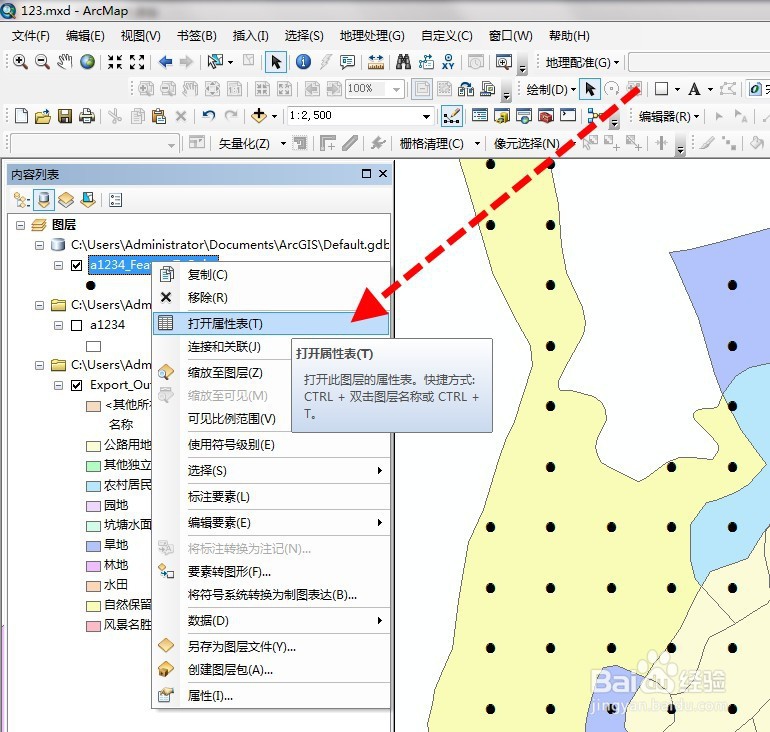Image resolution: width=770 pixels, height=732 pixels.
Task: Undo the last action
Action: (x=209, y=116)
